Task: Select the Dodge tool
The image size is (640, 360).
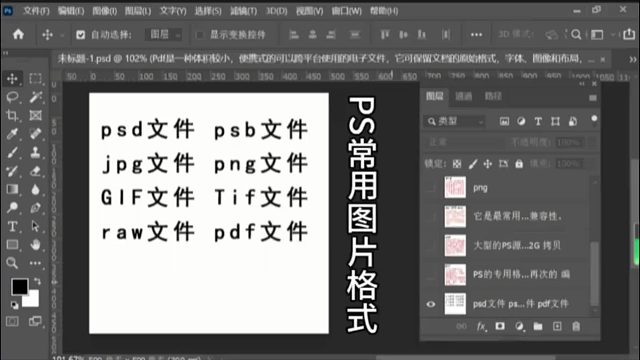Action: point(12,208)
